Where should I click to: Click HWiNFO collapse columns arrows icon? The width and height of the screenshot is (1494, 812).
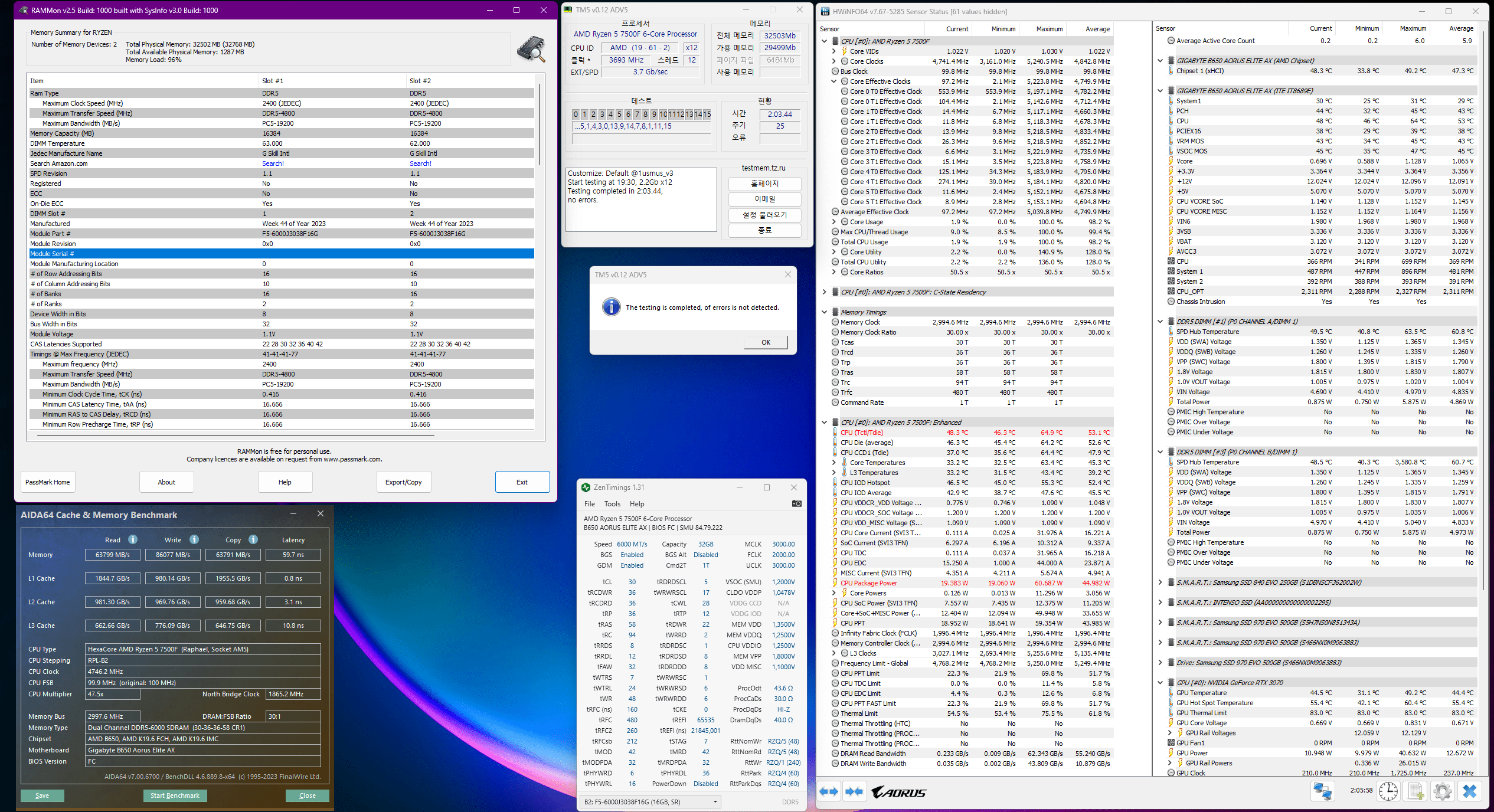[x=854, y=792]
